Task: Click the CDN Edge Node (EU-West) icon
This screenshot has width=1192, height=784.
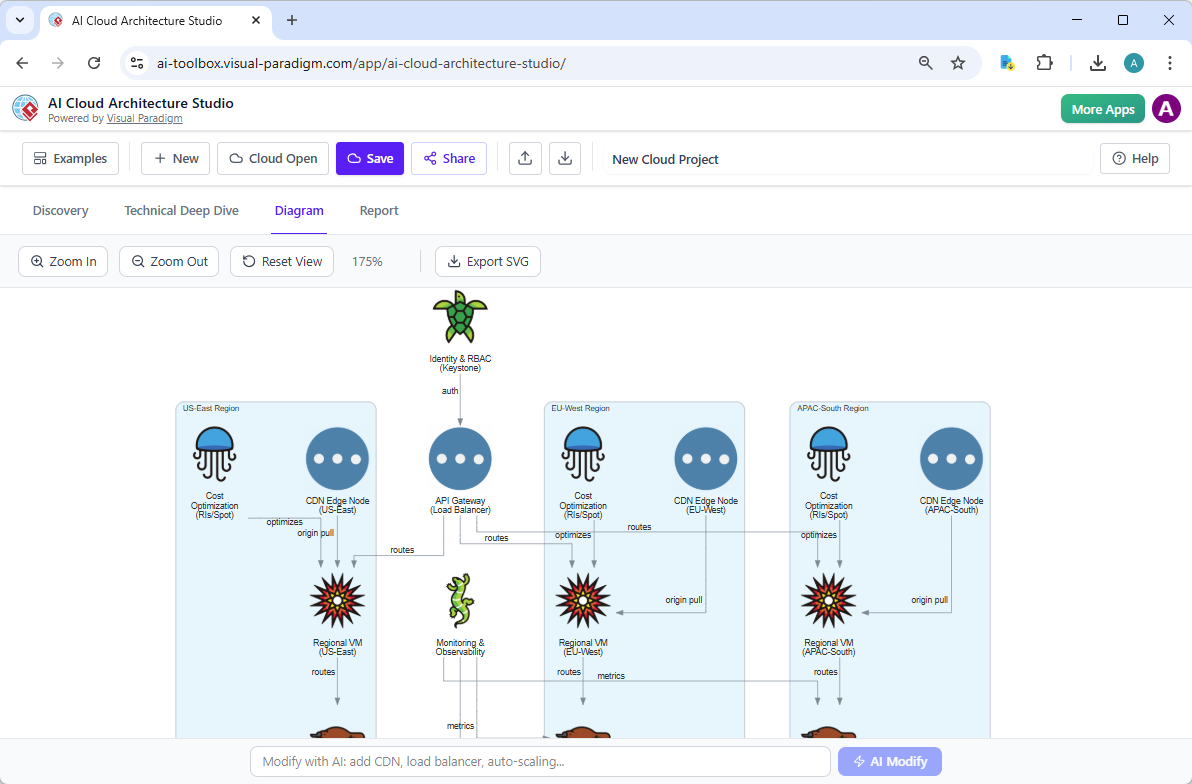Action: pos(705,457)
